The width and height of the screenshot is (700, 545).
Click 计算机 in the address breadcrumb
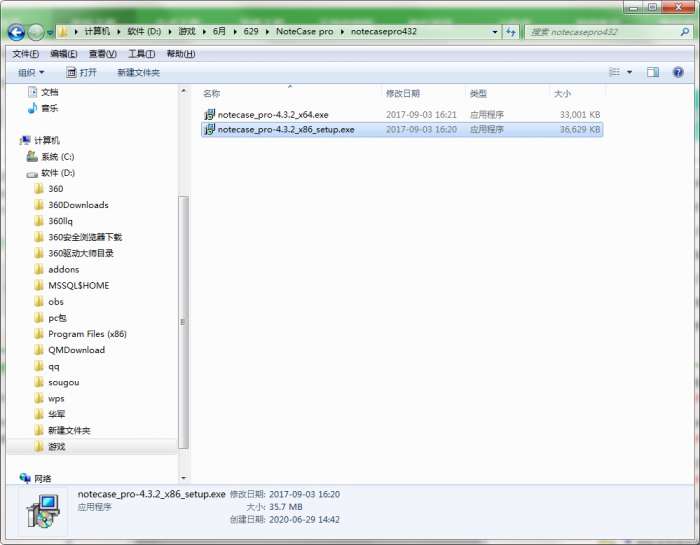click(97, 31)
